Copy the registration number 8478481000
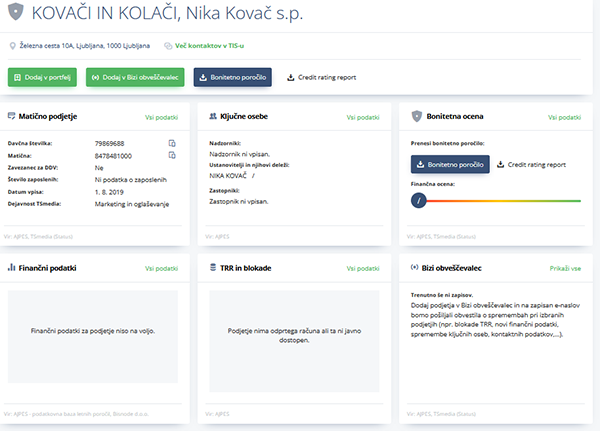The height and width of the screenshot is (431, 600). tap(172, 155)
